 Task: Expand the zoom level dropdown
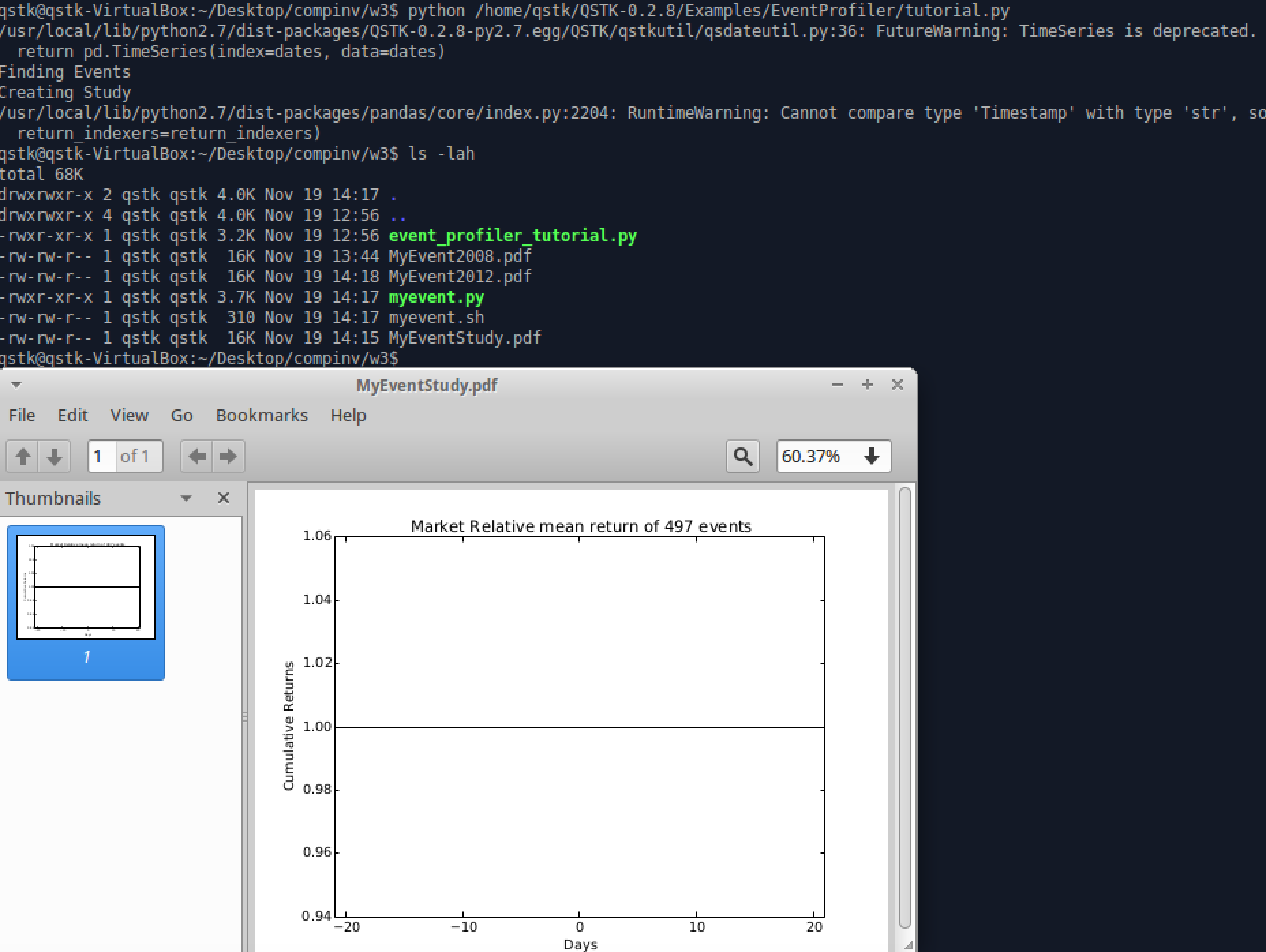(x=871, y=456)
